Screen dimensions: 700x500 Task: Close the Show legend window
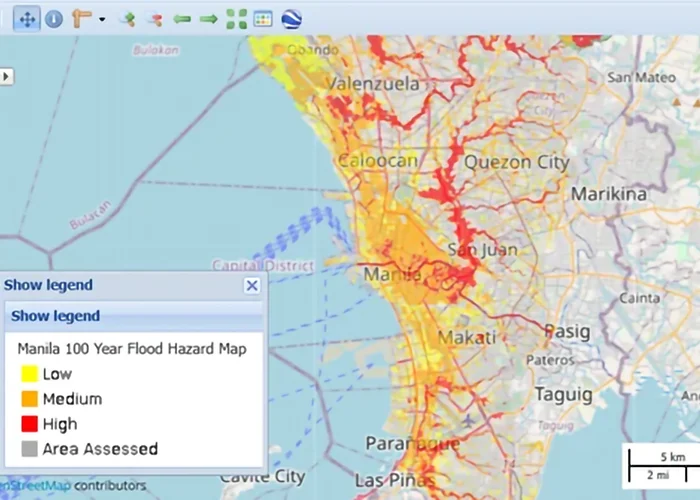pyautogui.click(x=252, y=285)
